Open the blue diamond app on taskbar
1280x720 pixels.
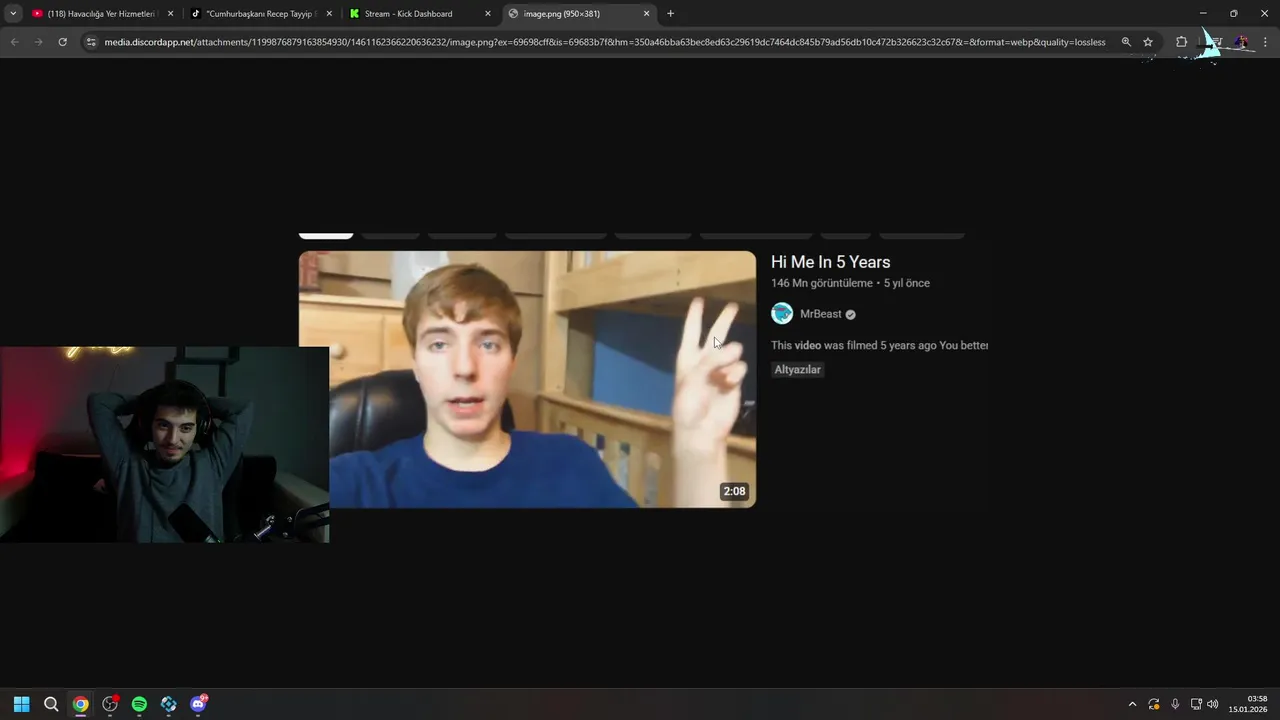[x=169, y=704]
